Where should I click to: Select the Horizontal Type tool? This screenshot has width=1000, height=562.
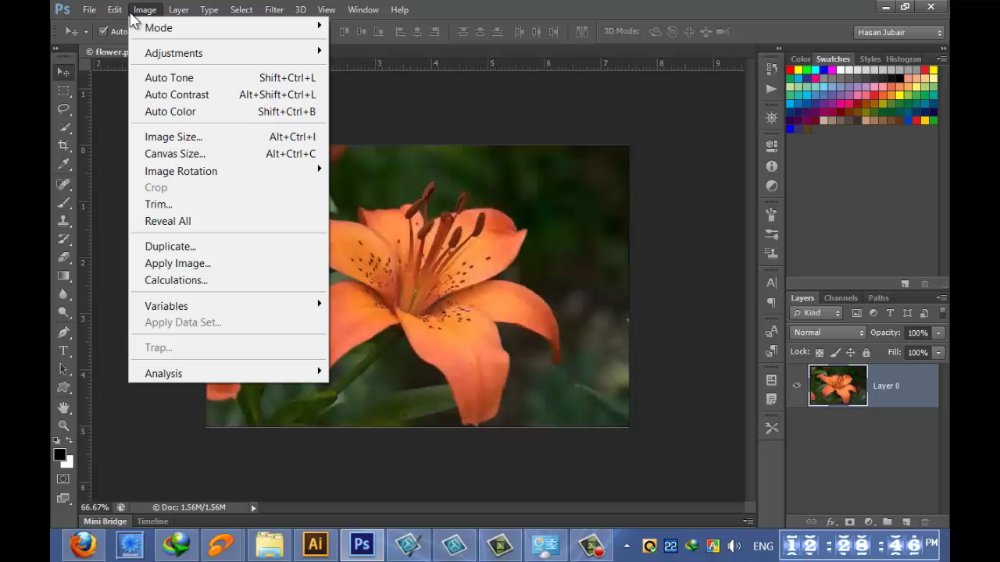tap(64, 351)
